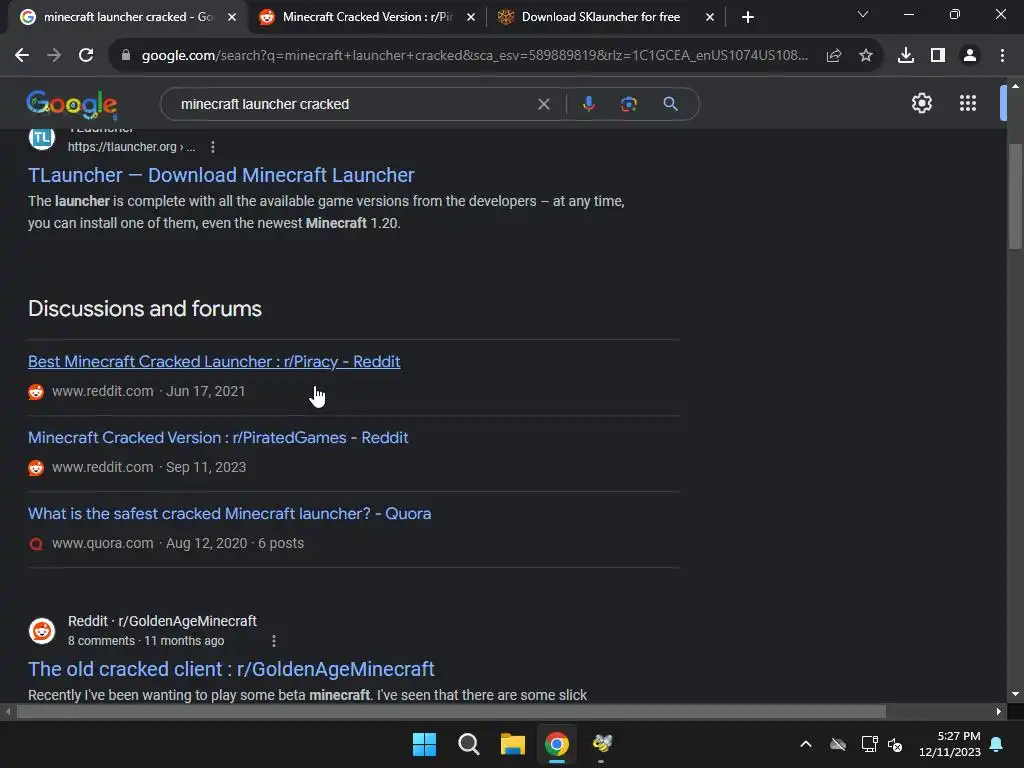Click OneDrive cloud tray icon
Viewport: 1024px width, 768px height.
[838, 744]
